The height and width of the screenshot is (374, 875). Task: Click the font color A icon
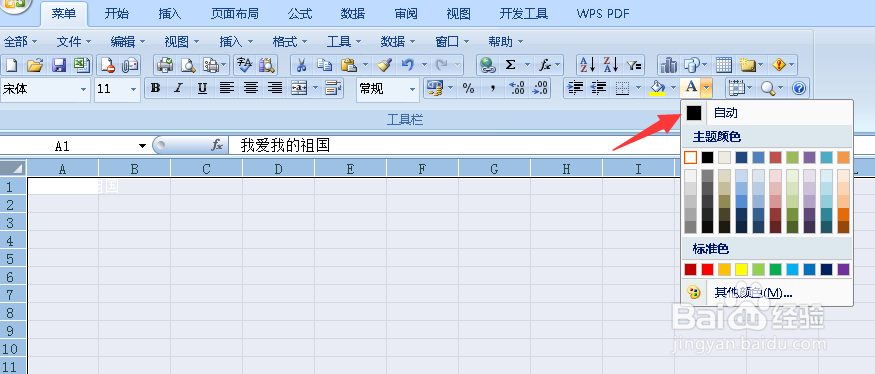pyautogui.click(x=691, y=88)
